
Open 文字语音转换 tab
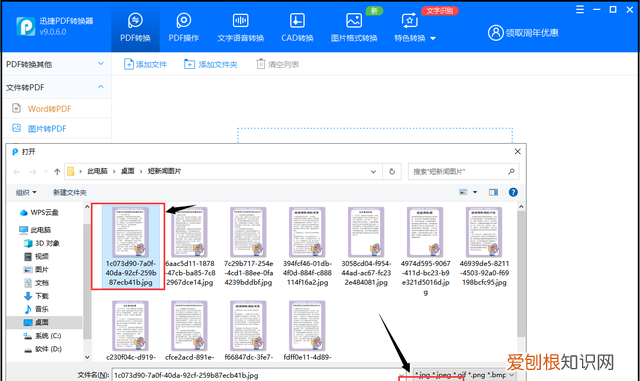click(x=240, y=28)
